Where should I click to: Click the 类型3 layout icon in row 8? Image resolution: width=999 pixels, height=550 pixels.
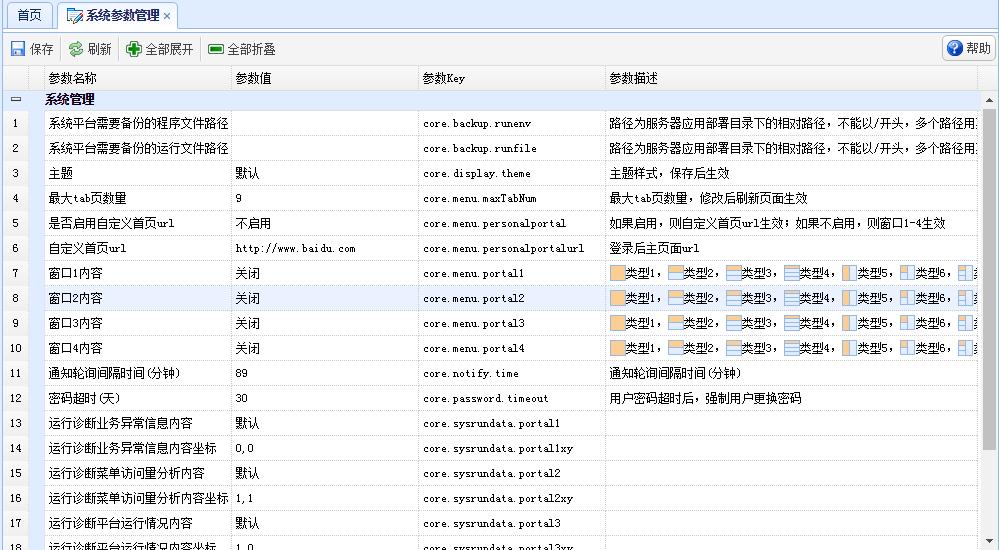[733, 298]
